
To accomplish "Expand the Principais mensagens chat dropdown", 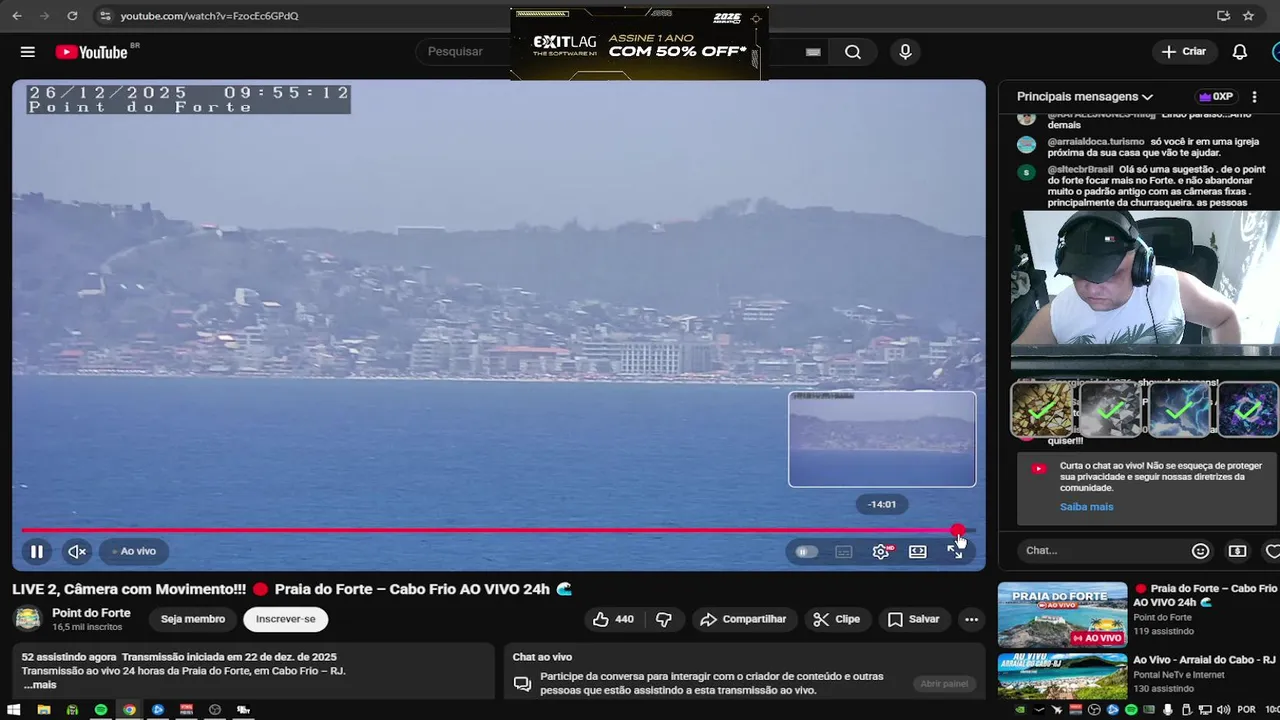I will [x=1085, y=97].
